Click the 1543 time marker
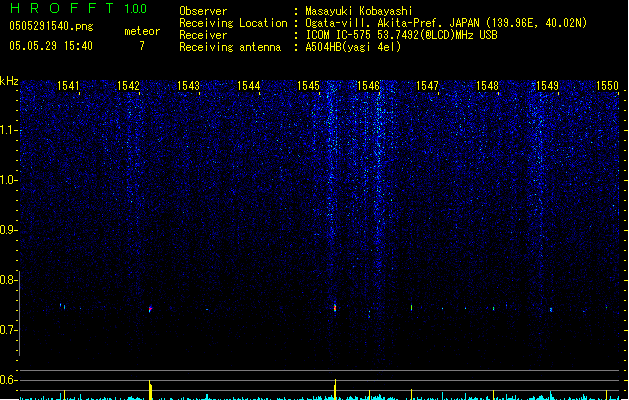Viewport: 629px width, 400px height. (x=189, y=86)
